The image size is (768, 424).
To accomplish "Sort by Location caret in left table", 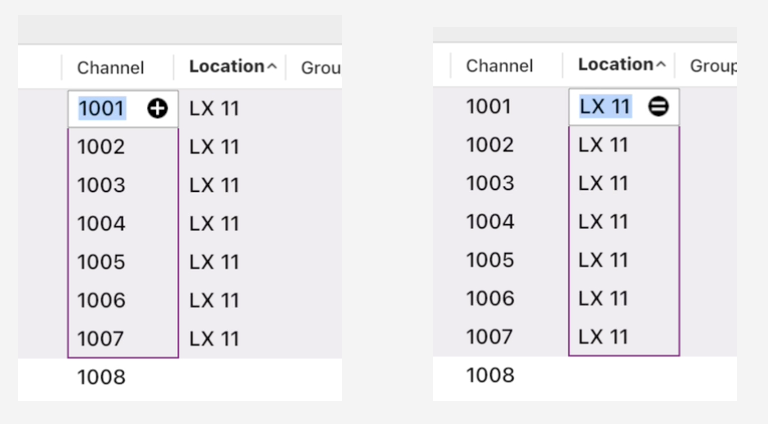I will 272,67.
